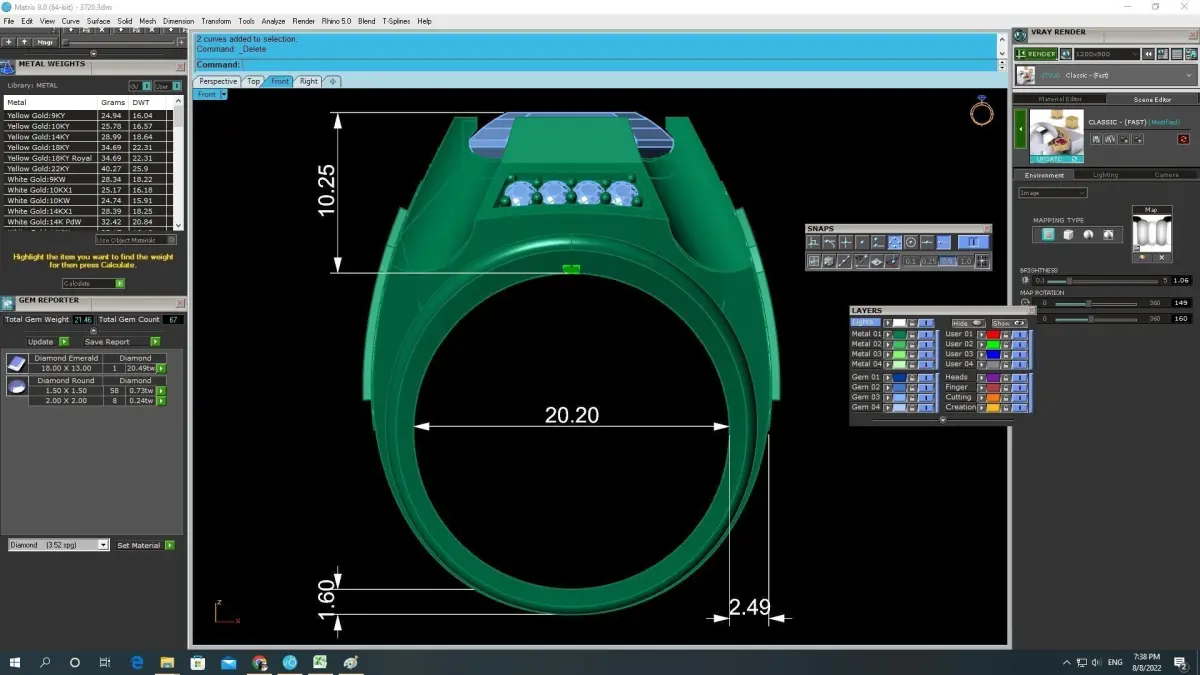The image size is (1200, 675).
Task: Open the Lighting tab in VRay
Action: point(1105,175)
